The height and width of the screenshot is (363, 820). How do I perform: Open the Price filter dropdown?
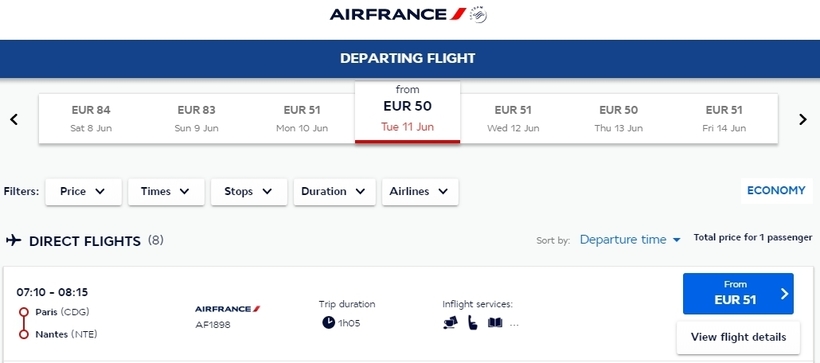[x=83, y=191]
